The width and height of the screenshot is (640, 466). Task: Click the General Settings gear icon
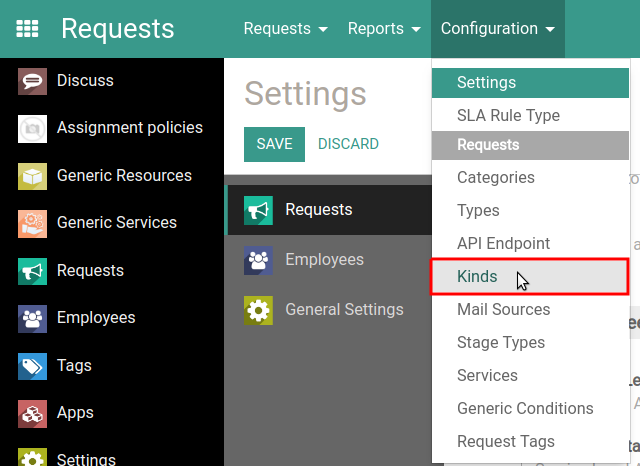[258, 311]
